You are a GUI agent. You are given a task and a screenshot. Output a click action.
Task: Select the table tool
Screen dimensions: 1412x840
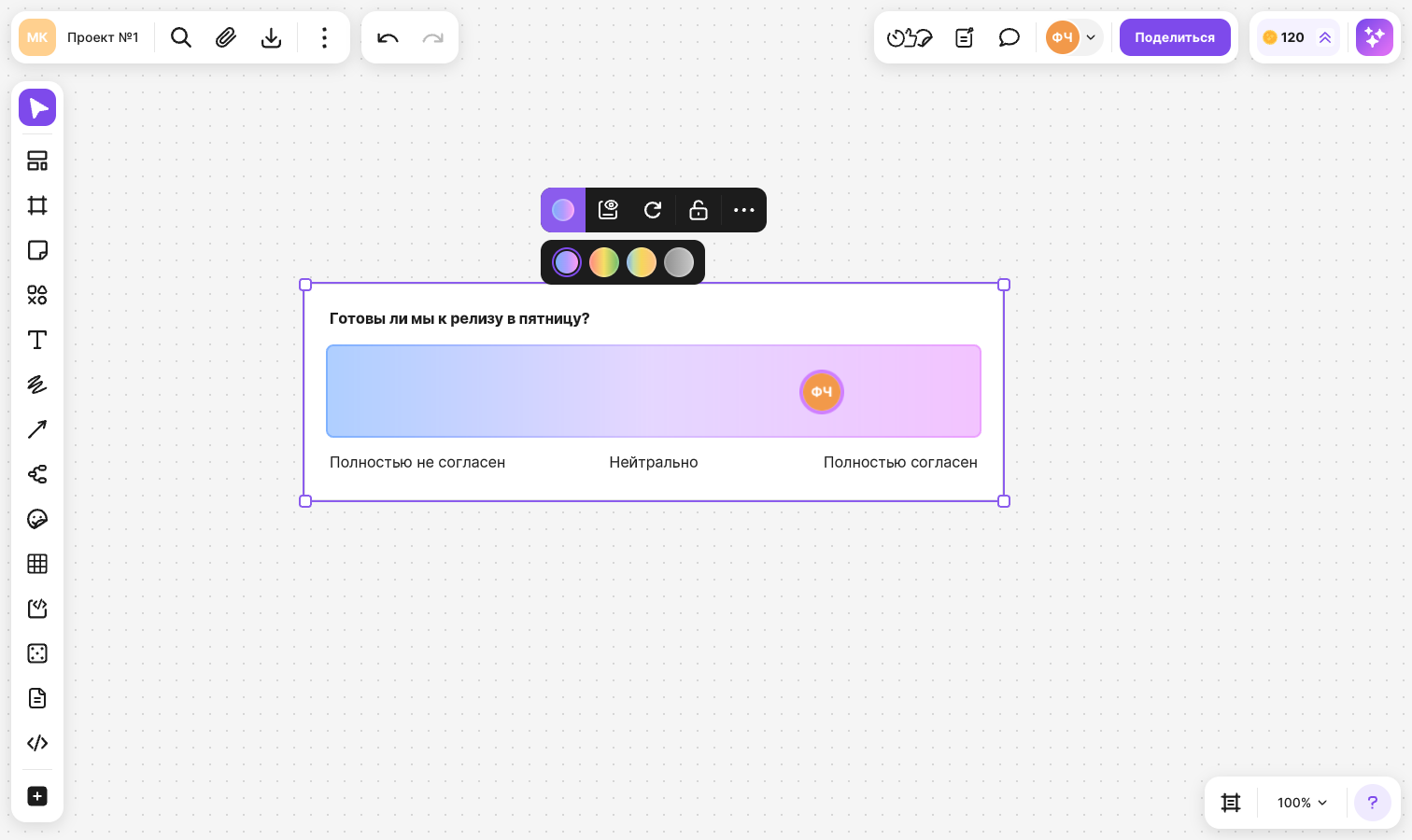37,564
